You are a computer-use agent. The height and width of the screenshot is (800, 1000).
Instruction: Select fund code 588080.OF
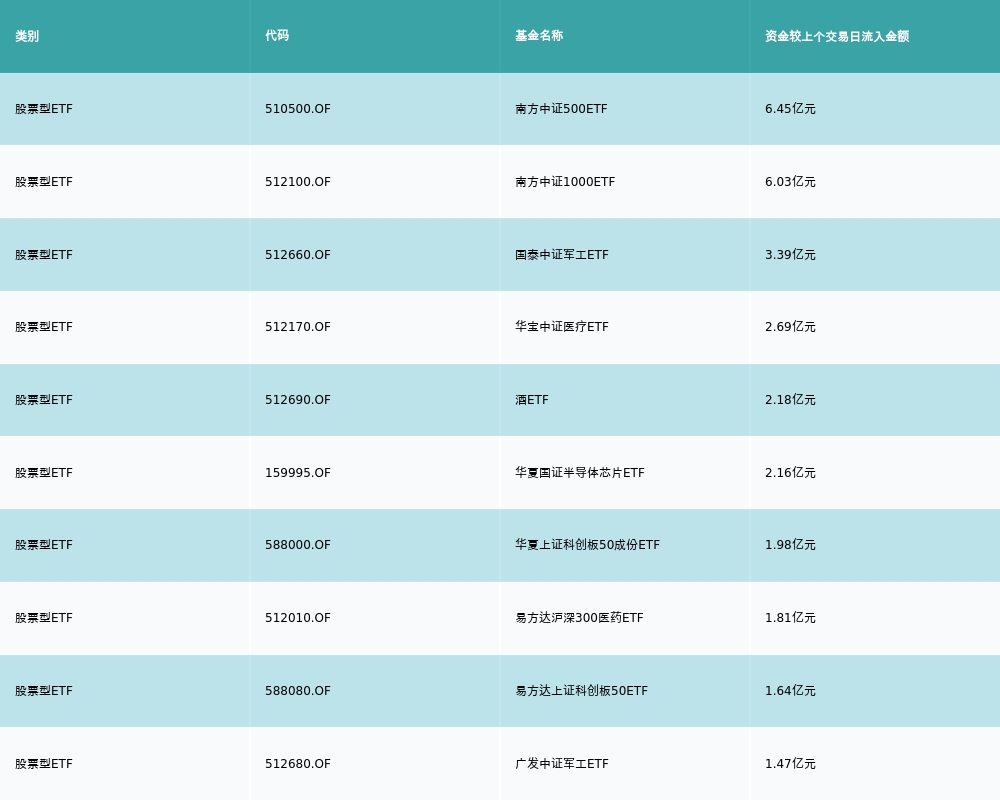(x=298, y=691)
